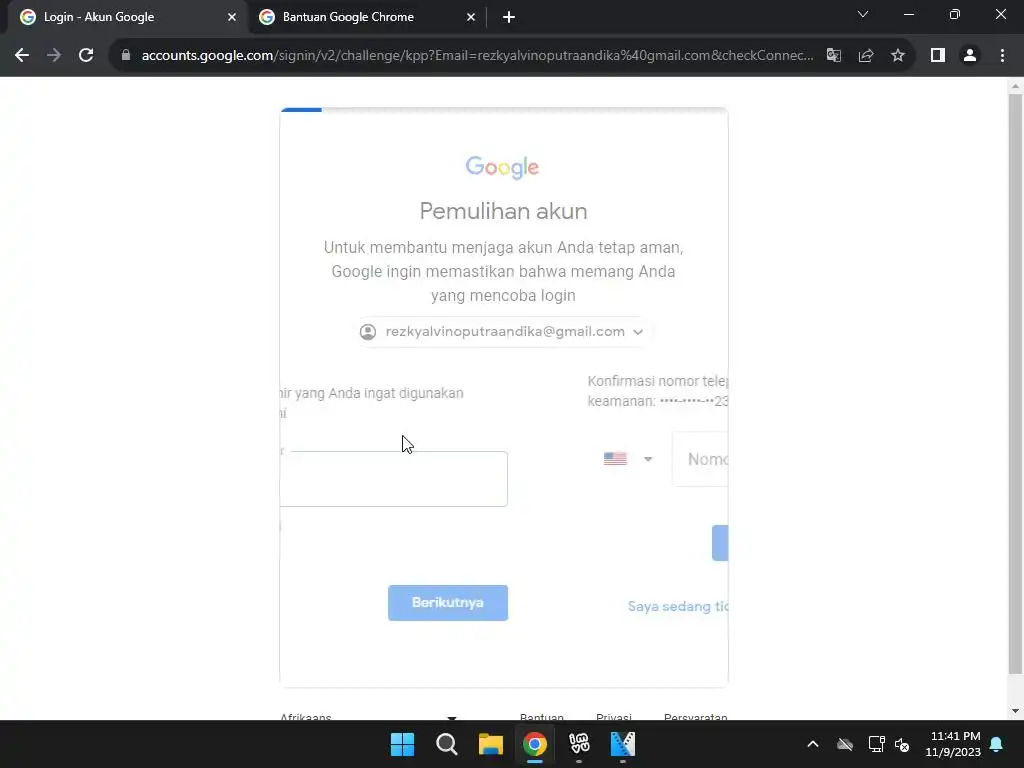The height and width of the screenshot is (768, 1024).
Task: Open the tab search chevron
Action: [x=863, y=14]
